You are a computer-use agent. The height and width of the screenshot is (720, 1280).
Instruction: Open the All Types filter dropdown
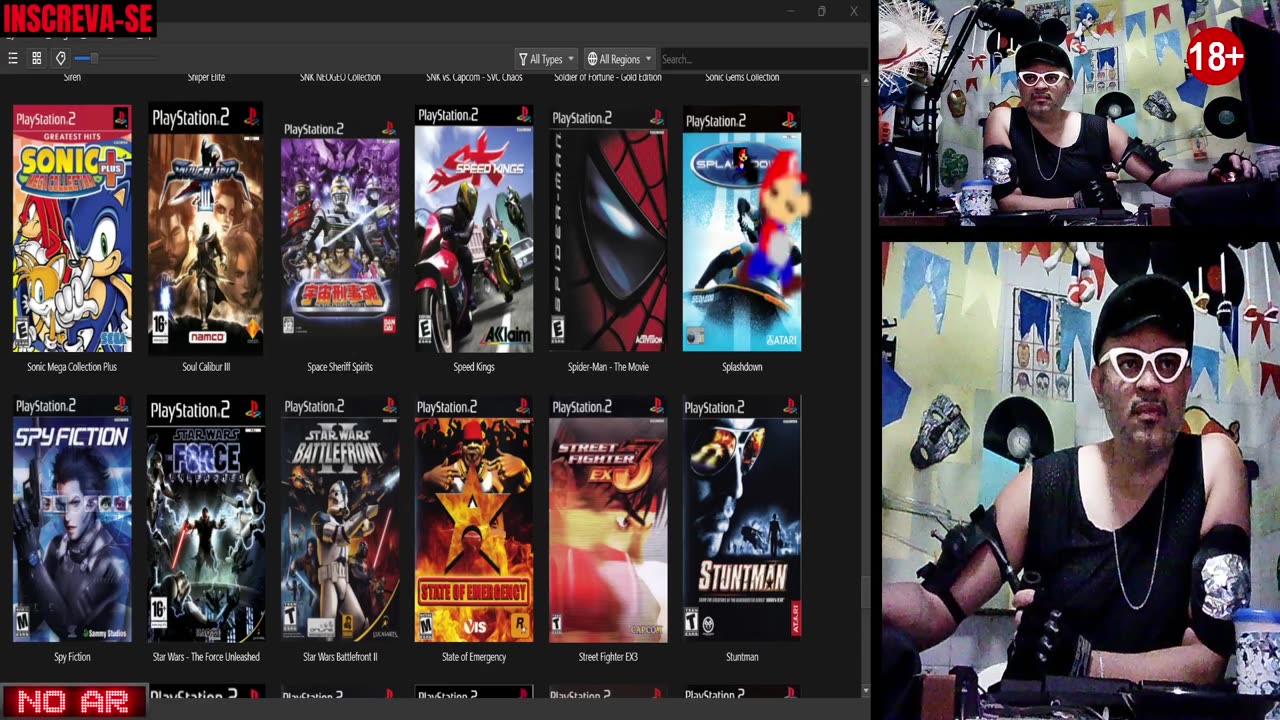(546, 59)
